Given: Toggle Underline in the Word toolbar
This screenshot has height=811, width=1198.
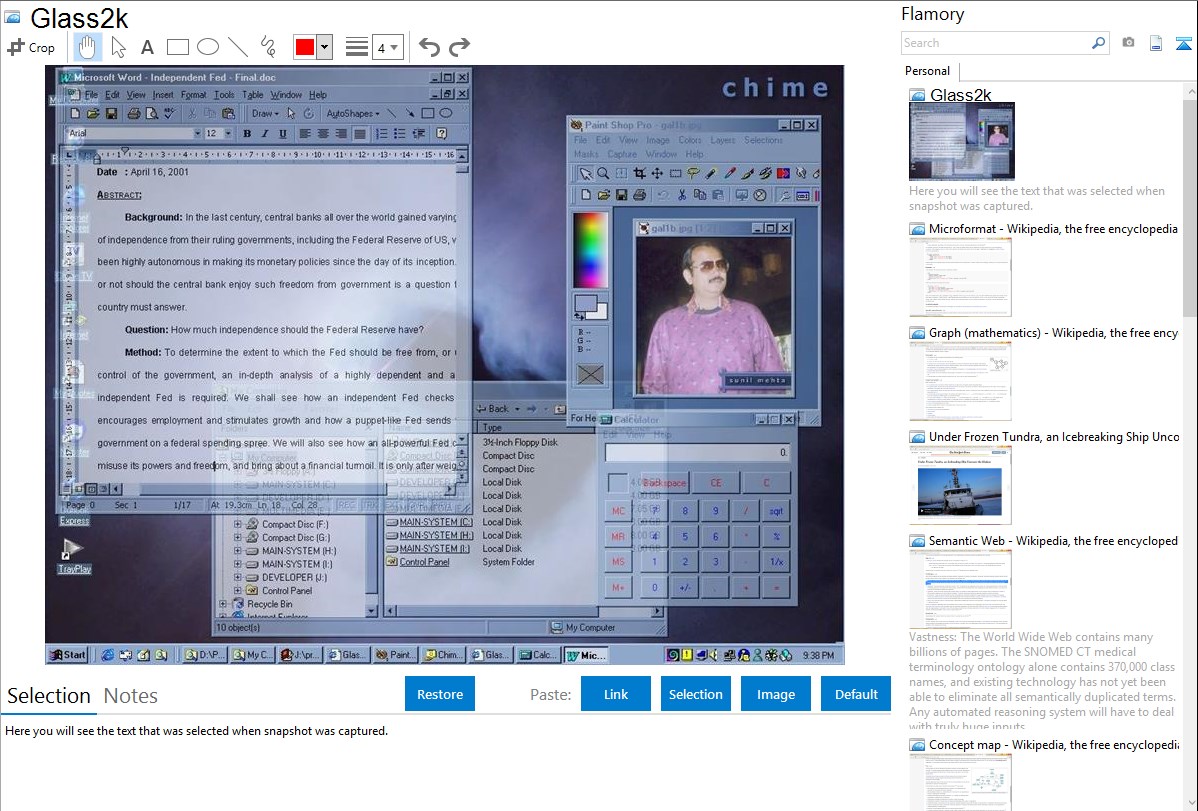Looking at the screenshot, I should point(283,134).
